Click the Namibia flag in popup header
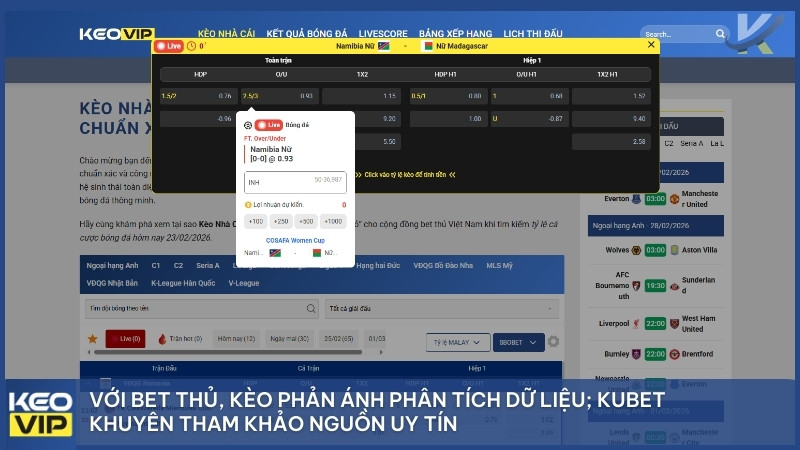The image size is (800, 450). coord(384,46)
